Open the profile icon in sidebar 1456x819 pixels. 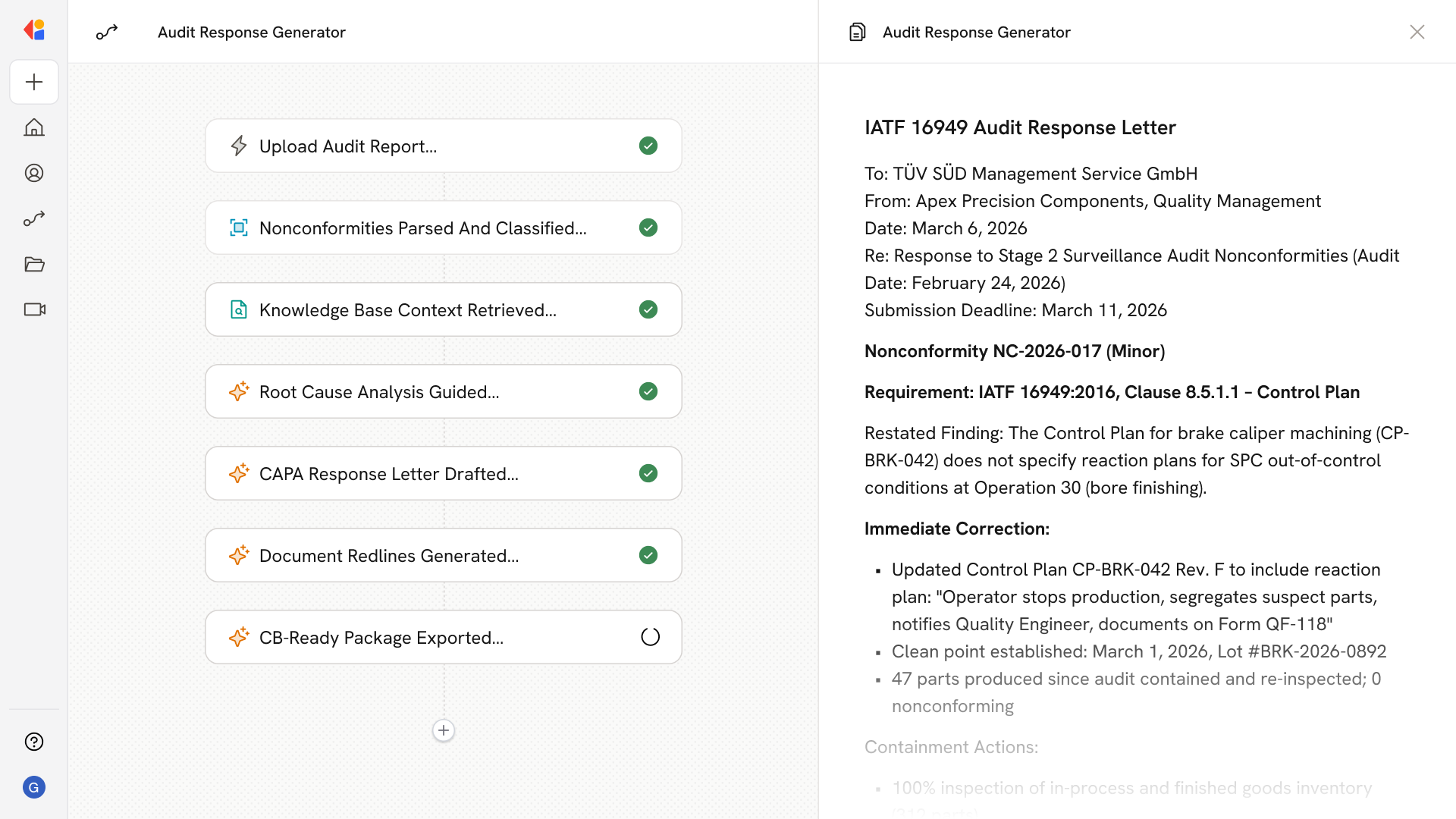pyautogui.click(x=34, y=173)
